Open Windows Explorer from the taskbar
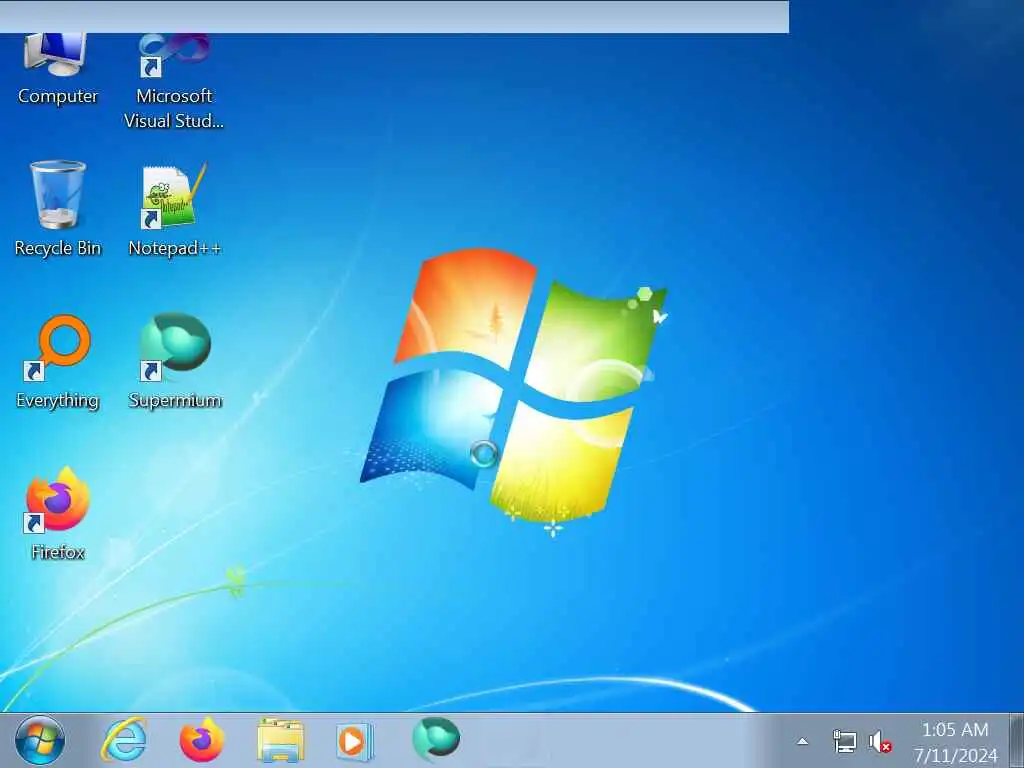 (x=280, y=741)
